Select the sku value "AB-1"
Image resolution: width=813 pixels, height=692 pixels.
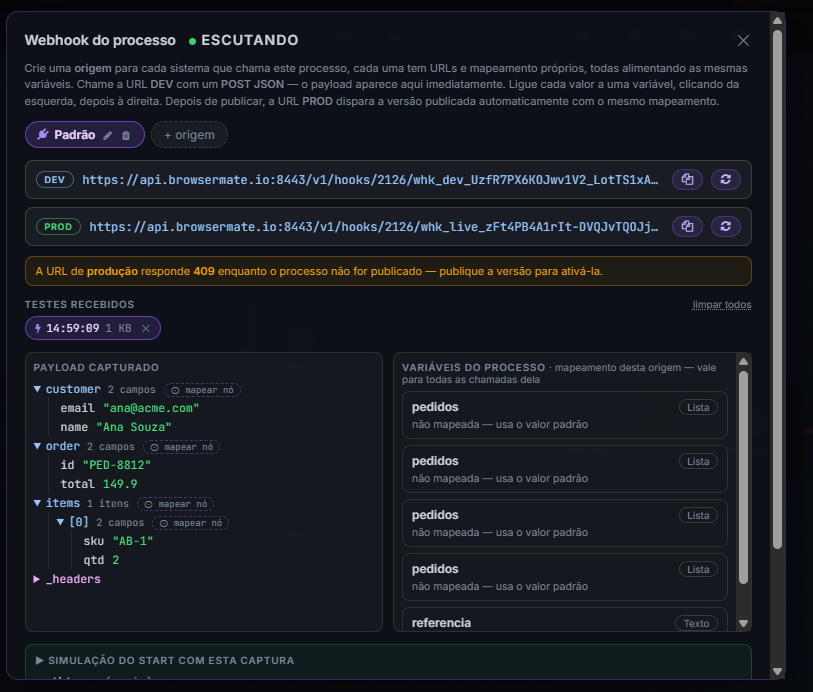[133, 541]
